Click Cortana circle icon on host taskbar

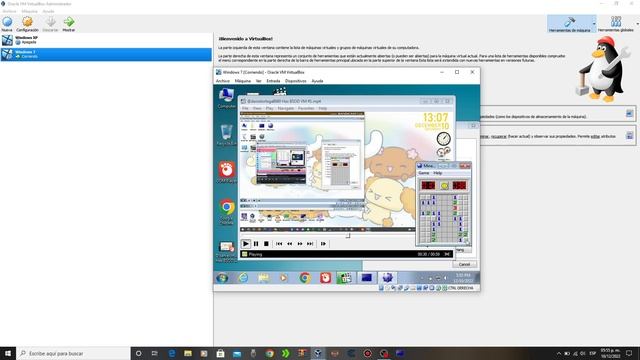(138, 353)
